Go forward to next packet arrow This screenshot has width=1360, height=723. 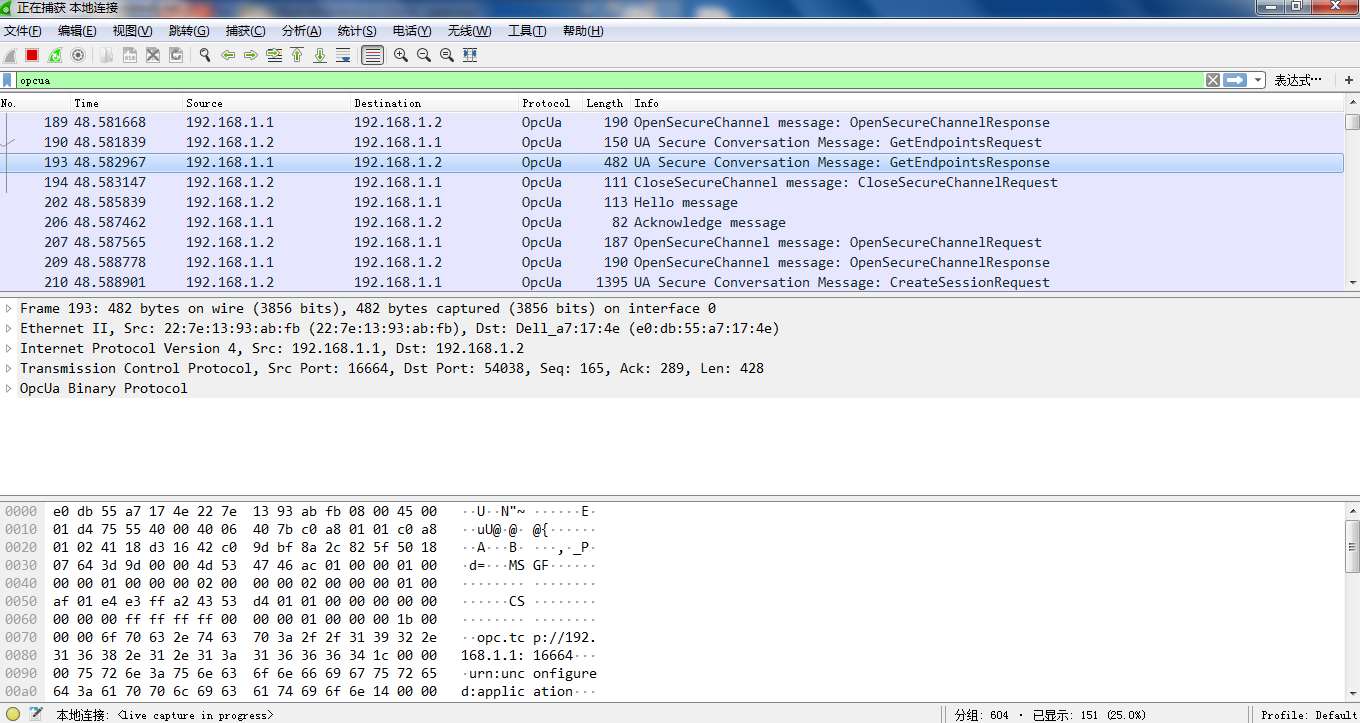[251, 55]
